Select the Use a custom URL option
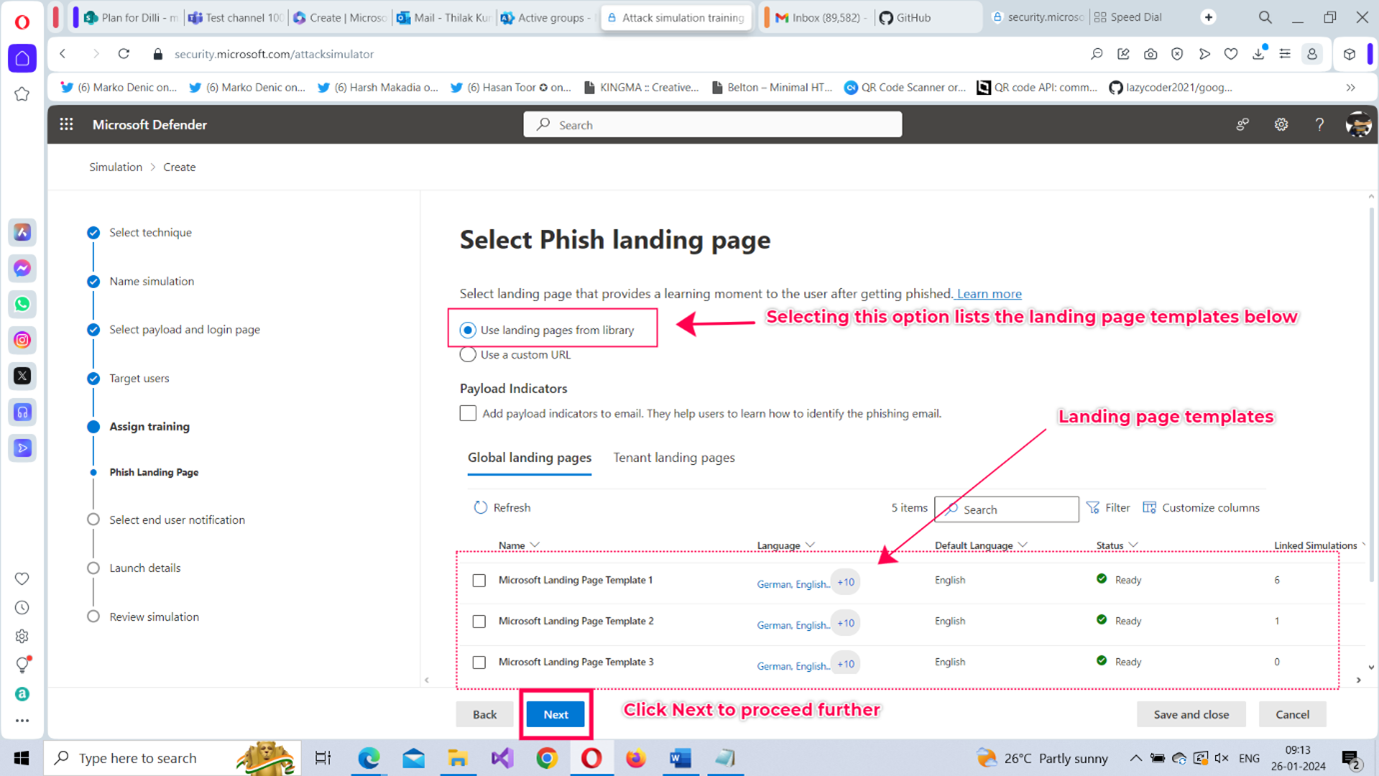Viewport: 1379px width, 776px height. pyautogui.click(x=468, y=355)
